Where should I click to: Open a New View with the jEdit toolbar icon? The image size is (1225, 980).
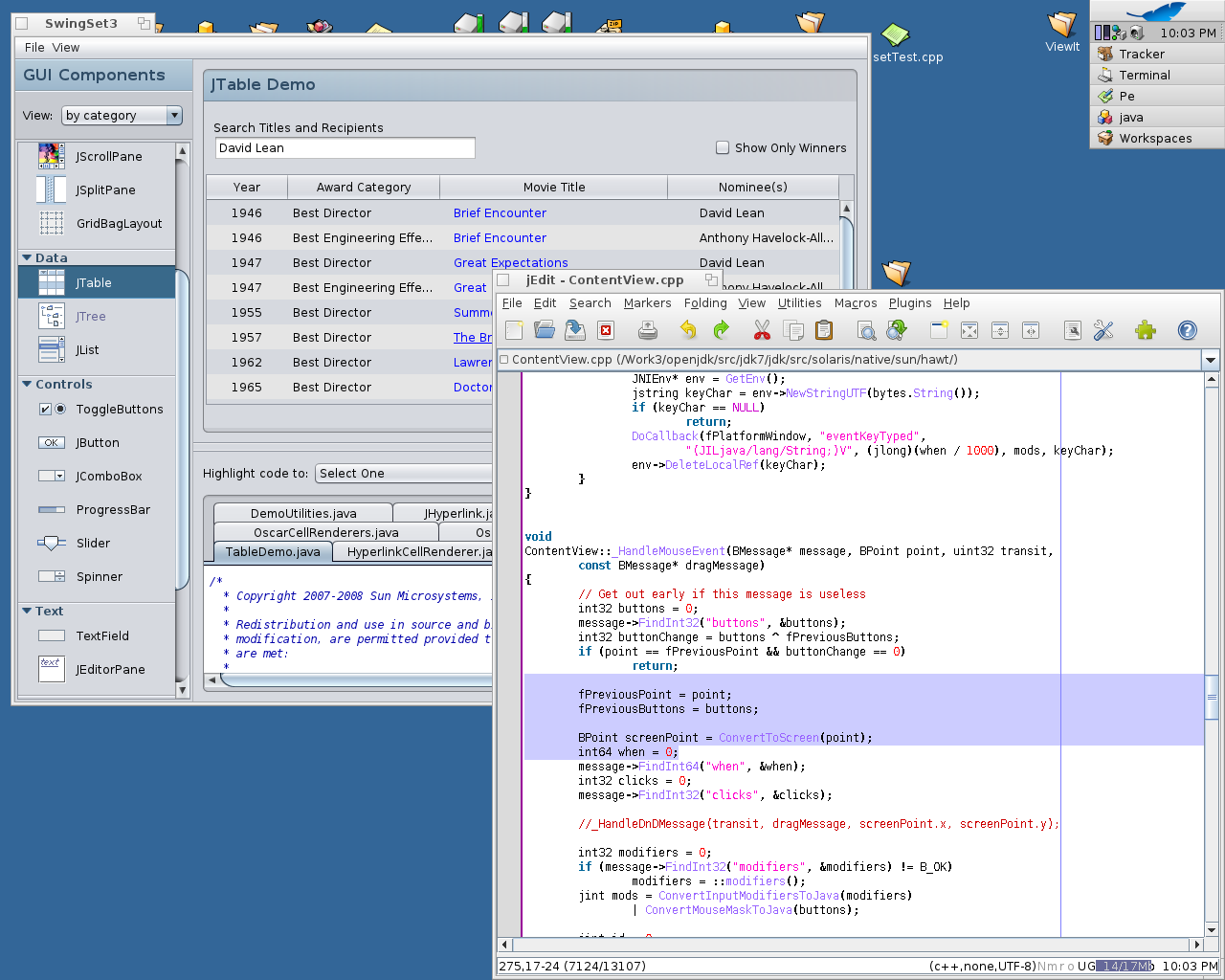(939, 330)
